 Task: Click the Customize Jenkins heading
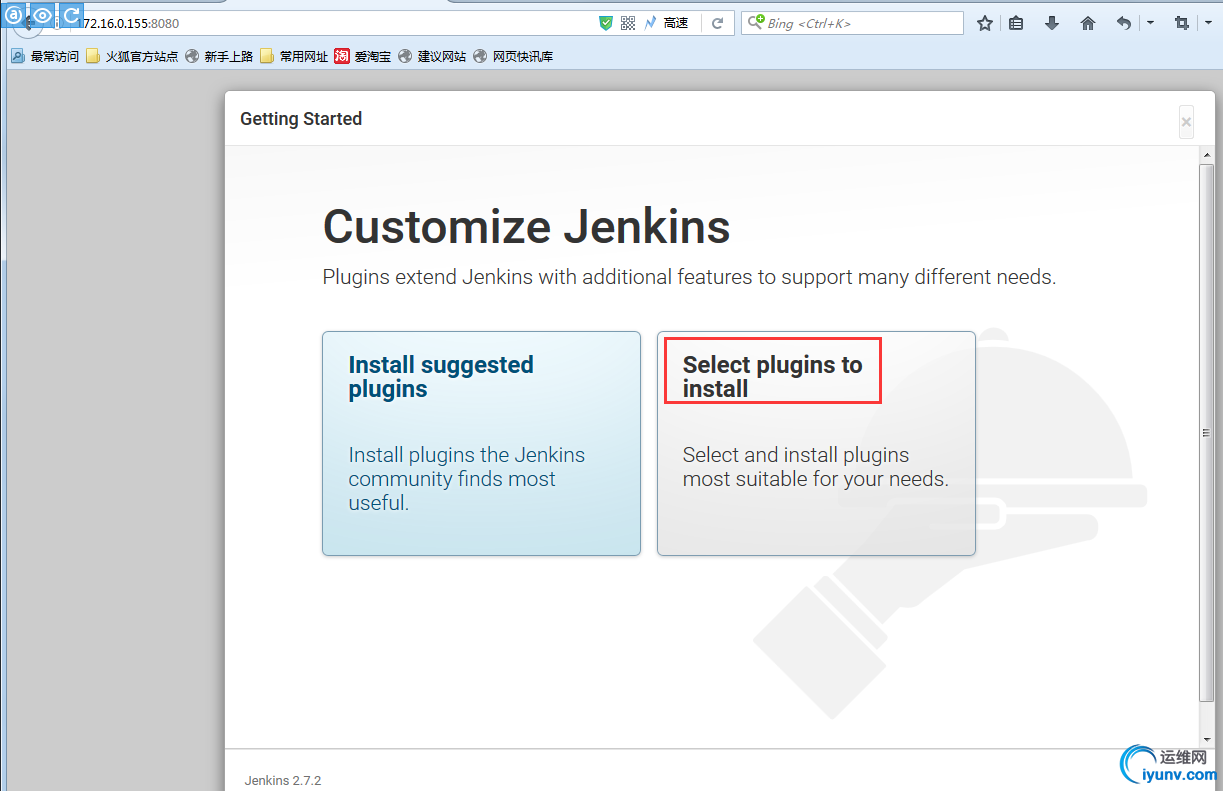point(527,227)
